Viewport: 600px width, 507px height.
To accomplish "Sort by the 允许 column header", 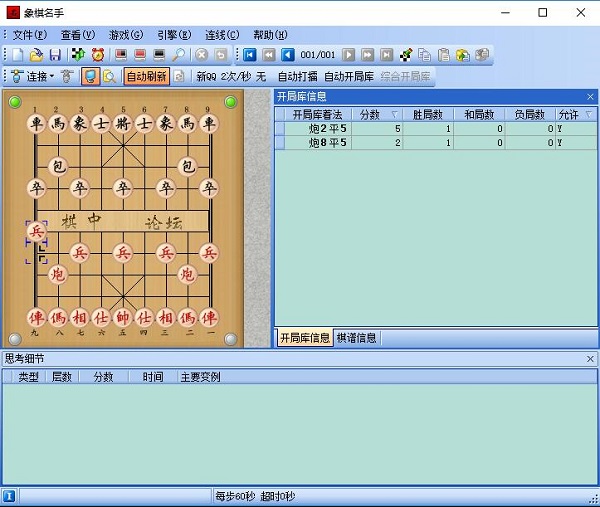I will tap(576, 114).
